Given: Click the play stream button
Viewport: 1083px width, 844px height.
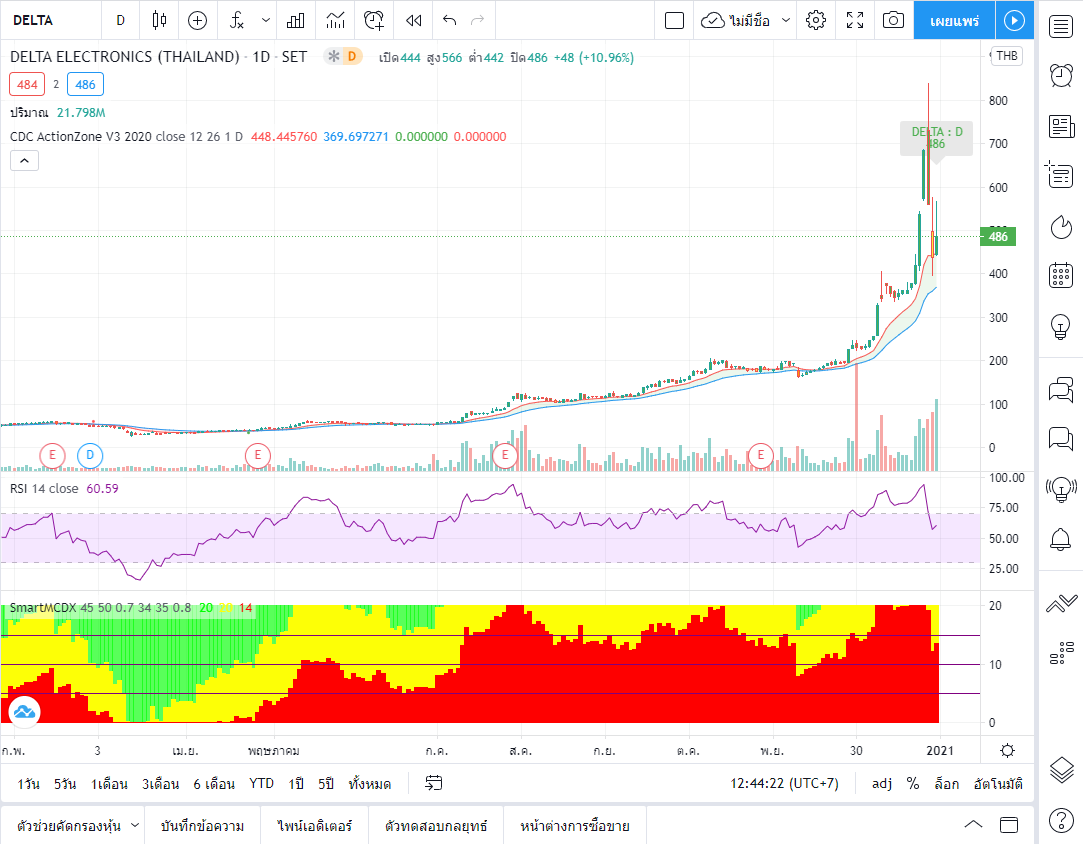Looking at the screenshot, I should (x=1014, y=20).
